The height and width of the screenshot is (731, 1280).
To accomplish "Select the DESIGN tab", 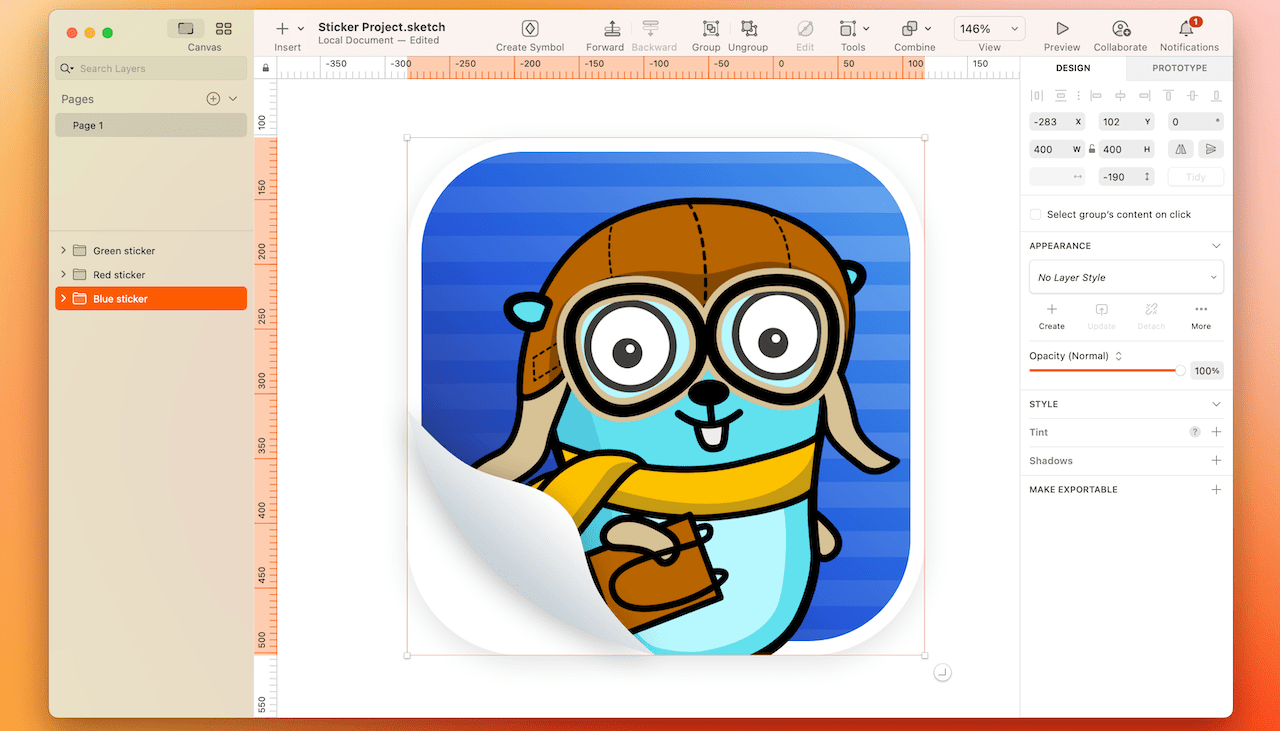I will [1073, 68].
